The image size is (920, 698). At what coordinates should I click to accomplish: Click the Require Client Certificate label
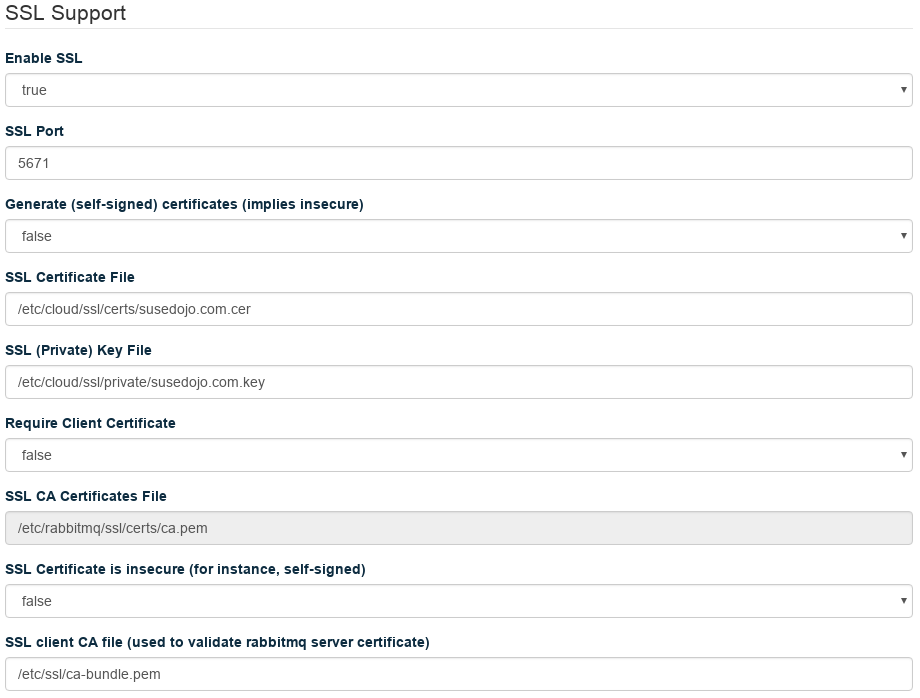pyautogui.click(x=91, y=423)
